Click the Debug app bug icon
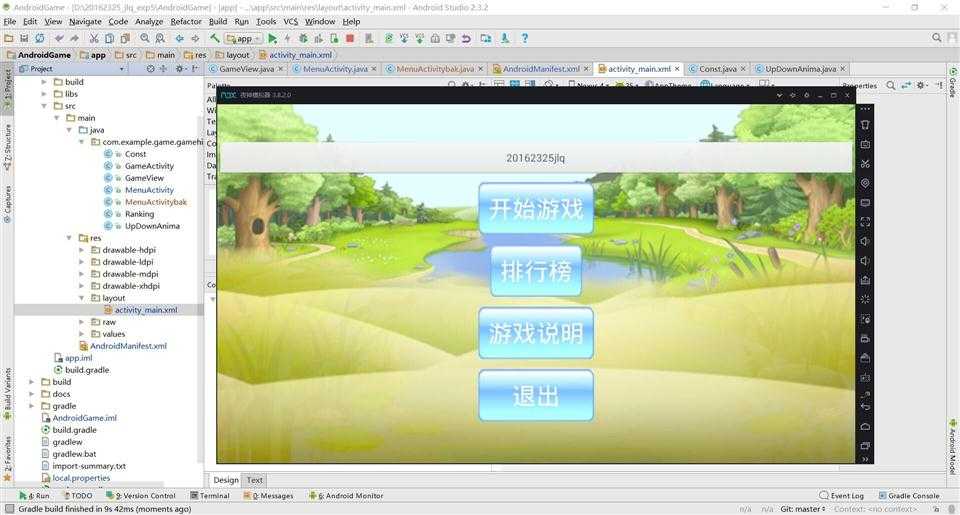Screen dimensions: 960x515 pyautogui.click(x=303, y=38)
